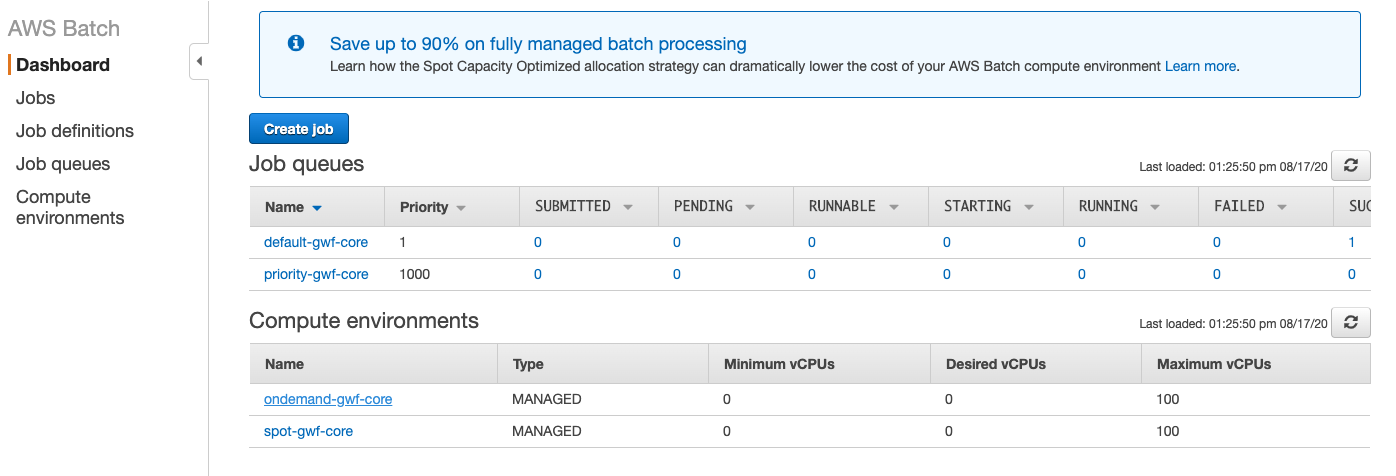Screen dimensions: 1396x476
Task: View SUBMITTED count for default-gwf-core
Action: (x=538, y=242)
